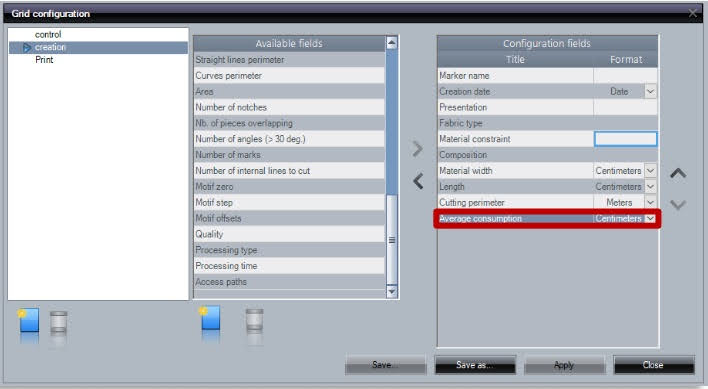This screenshot has width=708, height=389.
Task: Select the Motif step field
Action: point(289,203)
